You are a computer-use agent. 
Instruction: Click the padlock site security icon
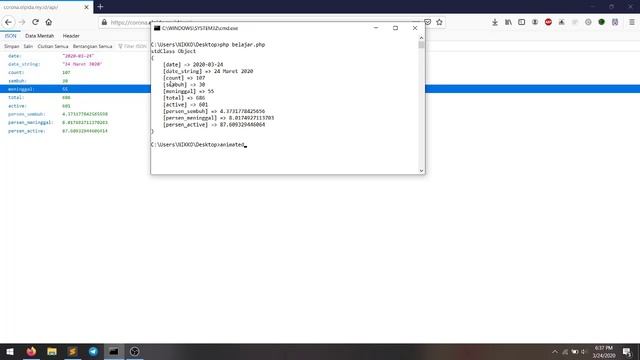(104, 22)
